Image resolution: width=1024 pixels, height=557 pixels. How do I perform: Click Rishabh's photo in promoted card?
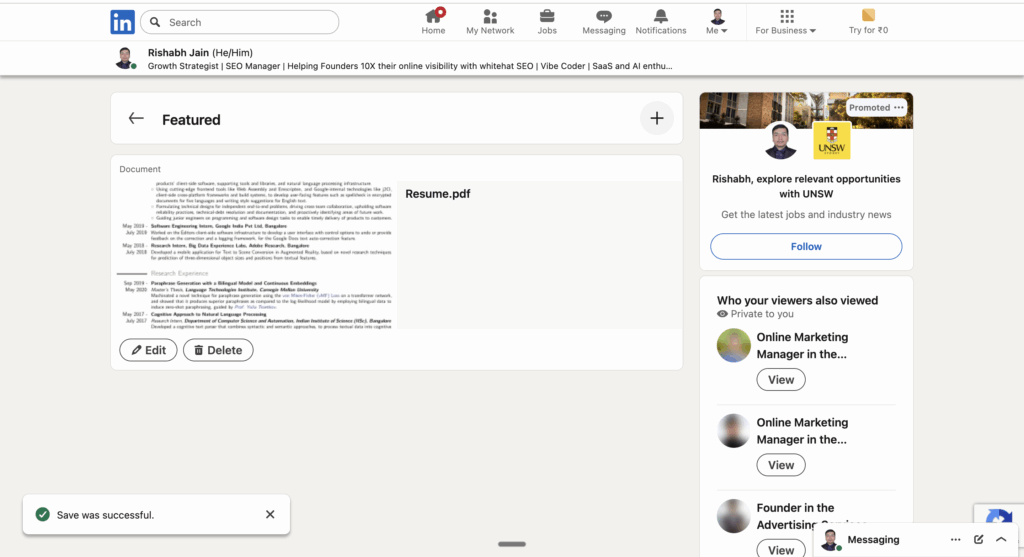(x=780, y=140)
